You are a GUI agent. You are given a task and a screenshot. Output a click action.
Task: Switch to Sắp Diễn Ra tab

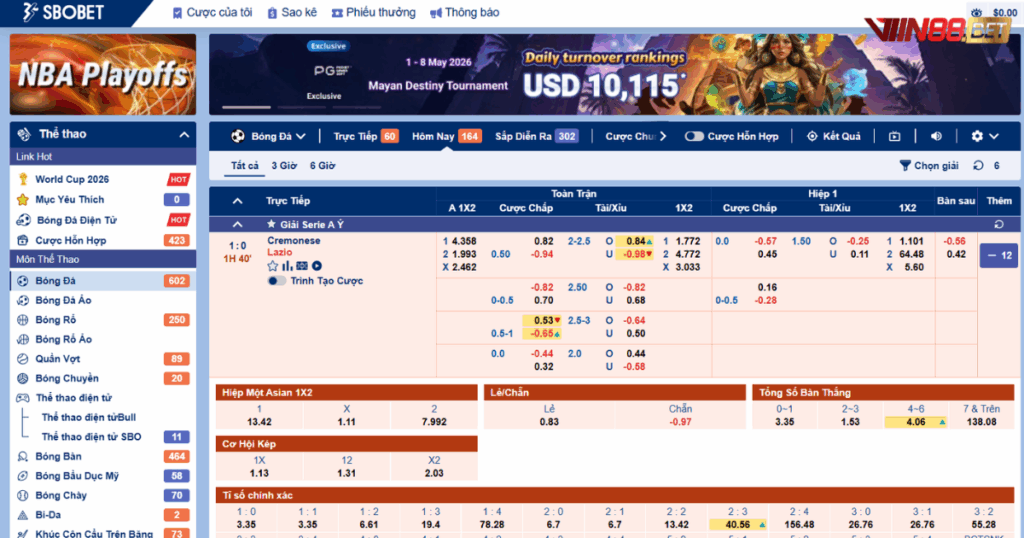coord(536,136)
